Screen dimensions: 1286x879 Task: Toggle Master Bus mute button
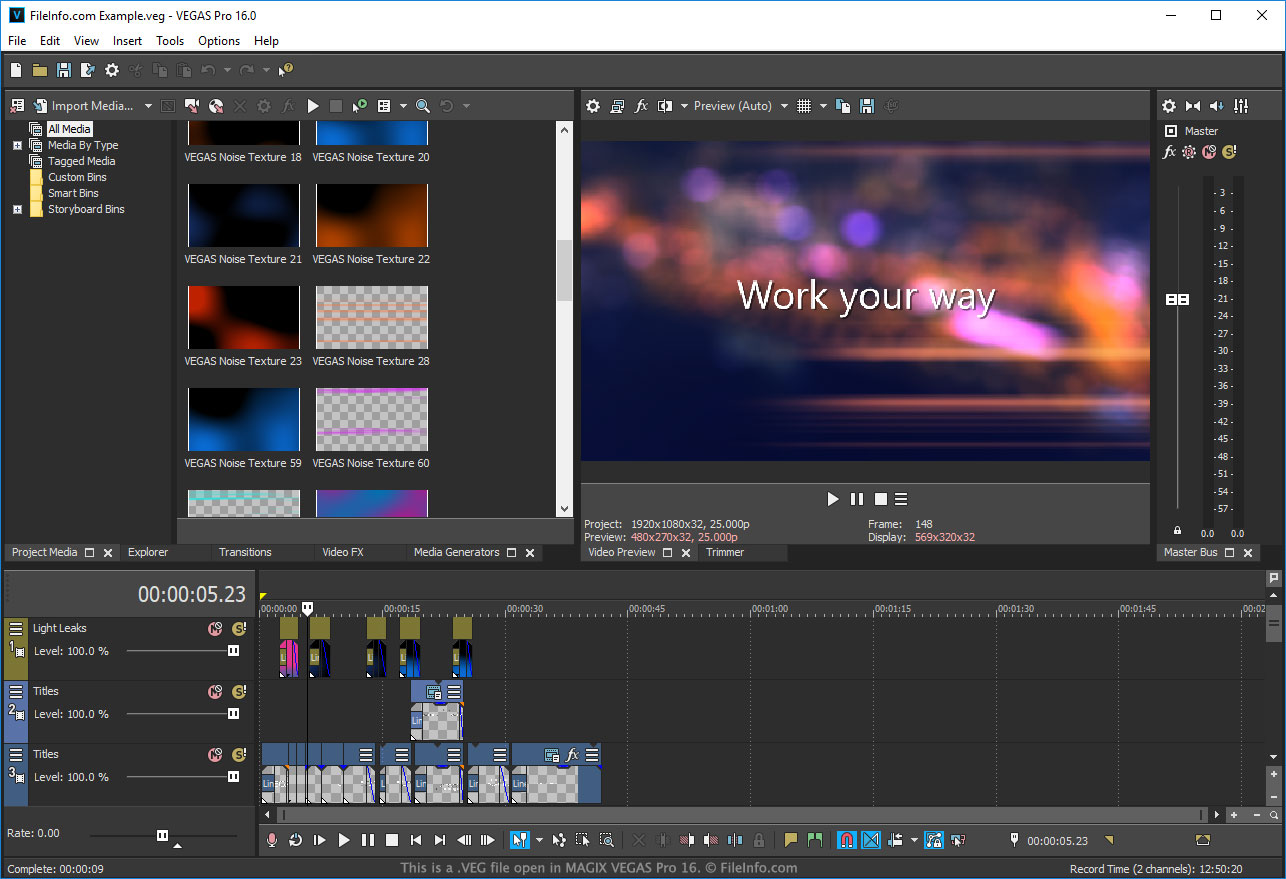(x=1209, y=152)
